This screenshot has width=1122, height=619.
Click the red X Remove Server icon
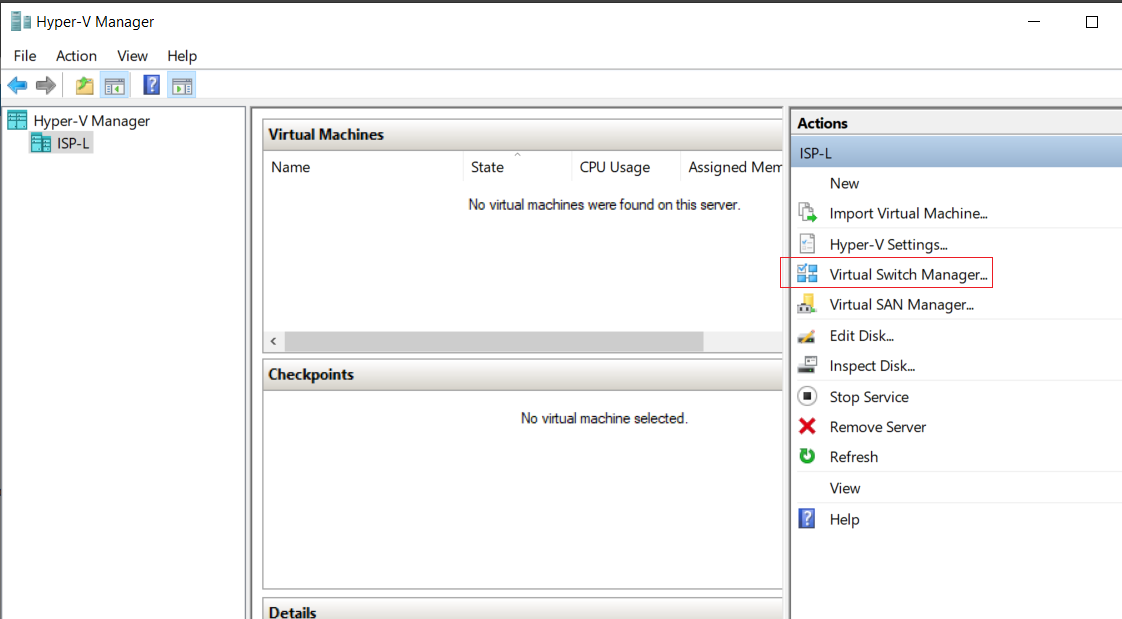point(807,427)
